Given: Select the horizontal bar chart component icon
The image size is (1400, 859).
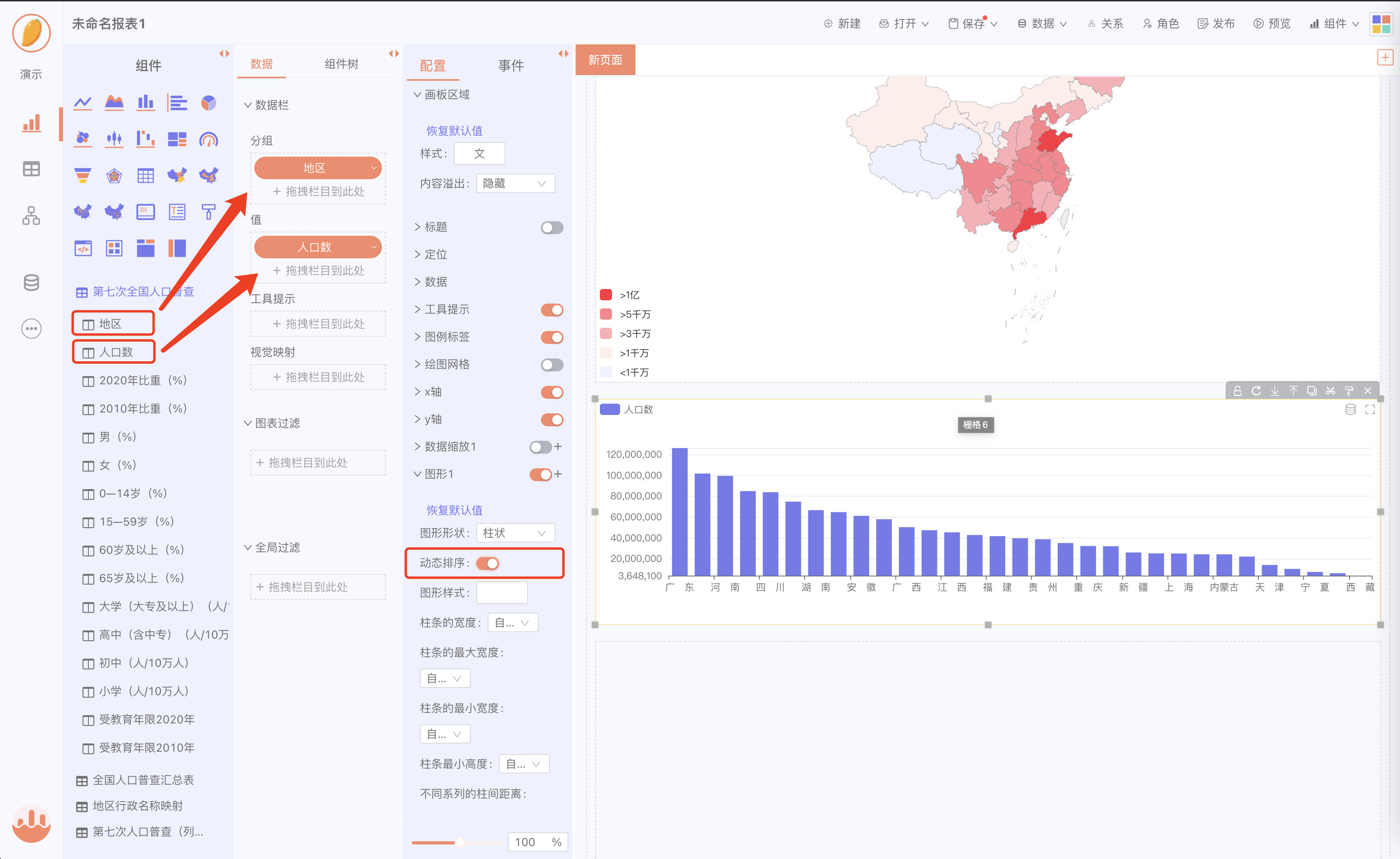Looking at the screenshot, I should click(x=177, y=103).
